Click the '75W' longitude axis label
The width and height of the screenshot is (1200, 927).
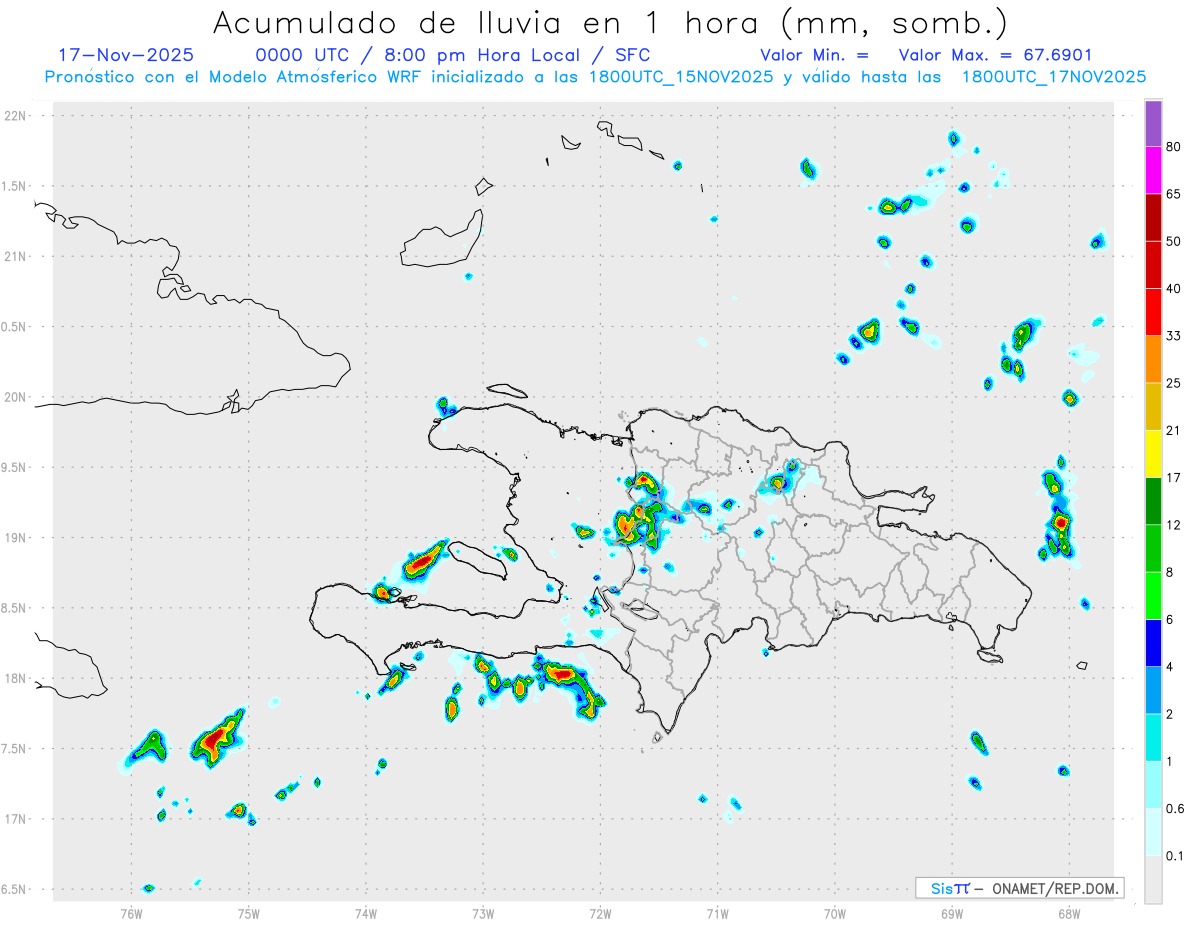(x=249, y=913)
